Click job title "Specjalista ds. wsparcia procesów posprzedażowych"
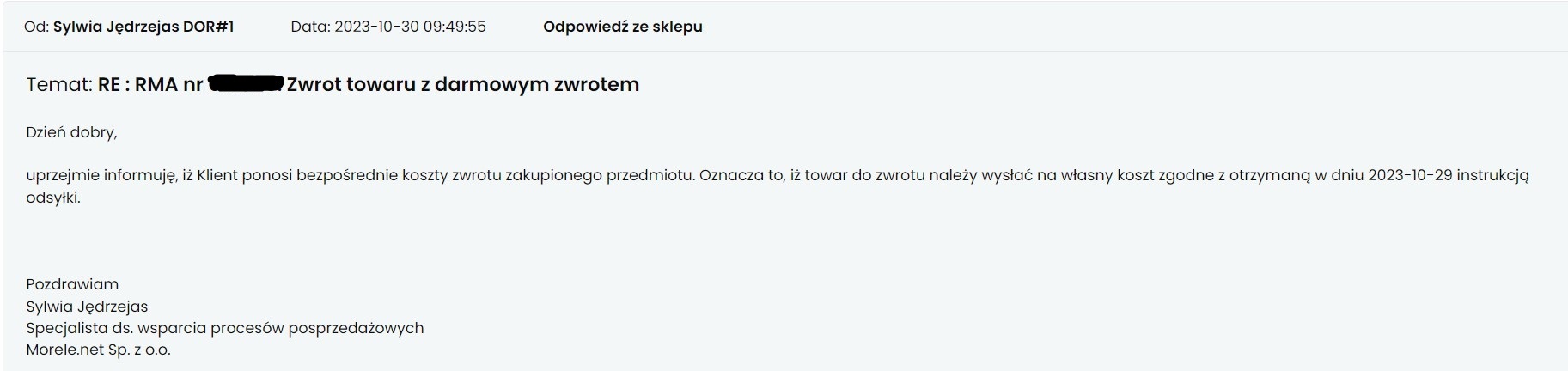Image resolution: width=1568 pixels, height=371 pixels. (224, 328)
